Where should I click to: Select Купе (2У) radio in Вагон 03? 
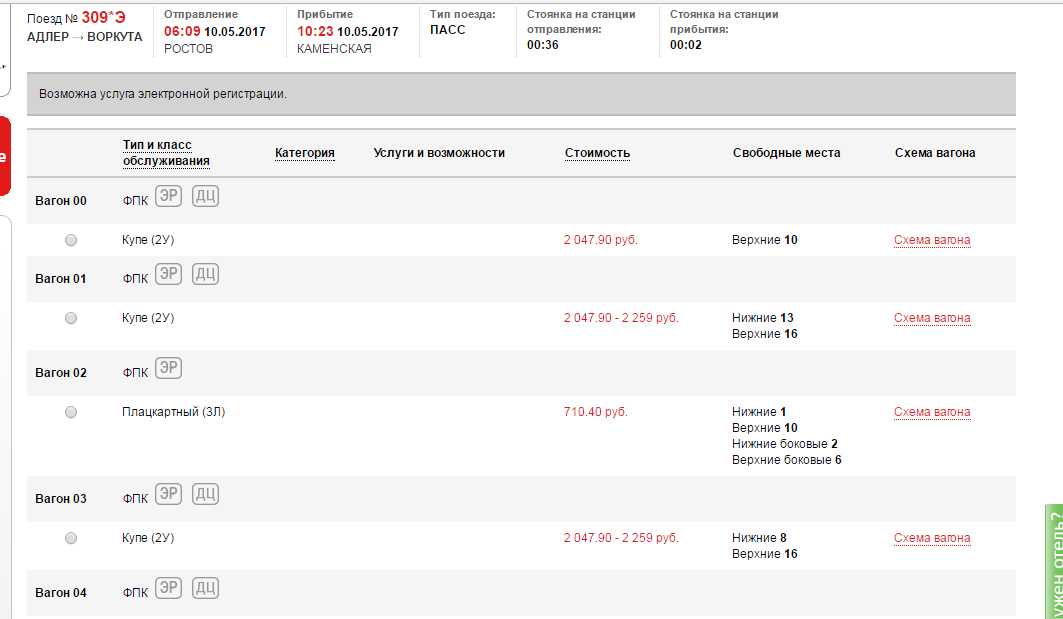point(71,538)
